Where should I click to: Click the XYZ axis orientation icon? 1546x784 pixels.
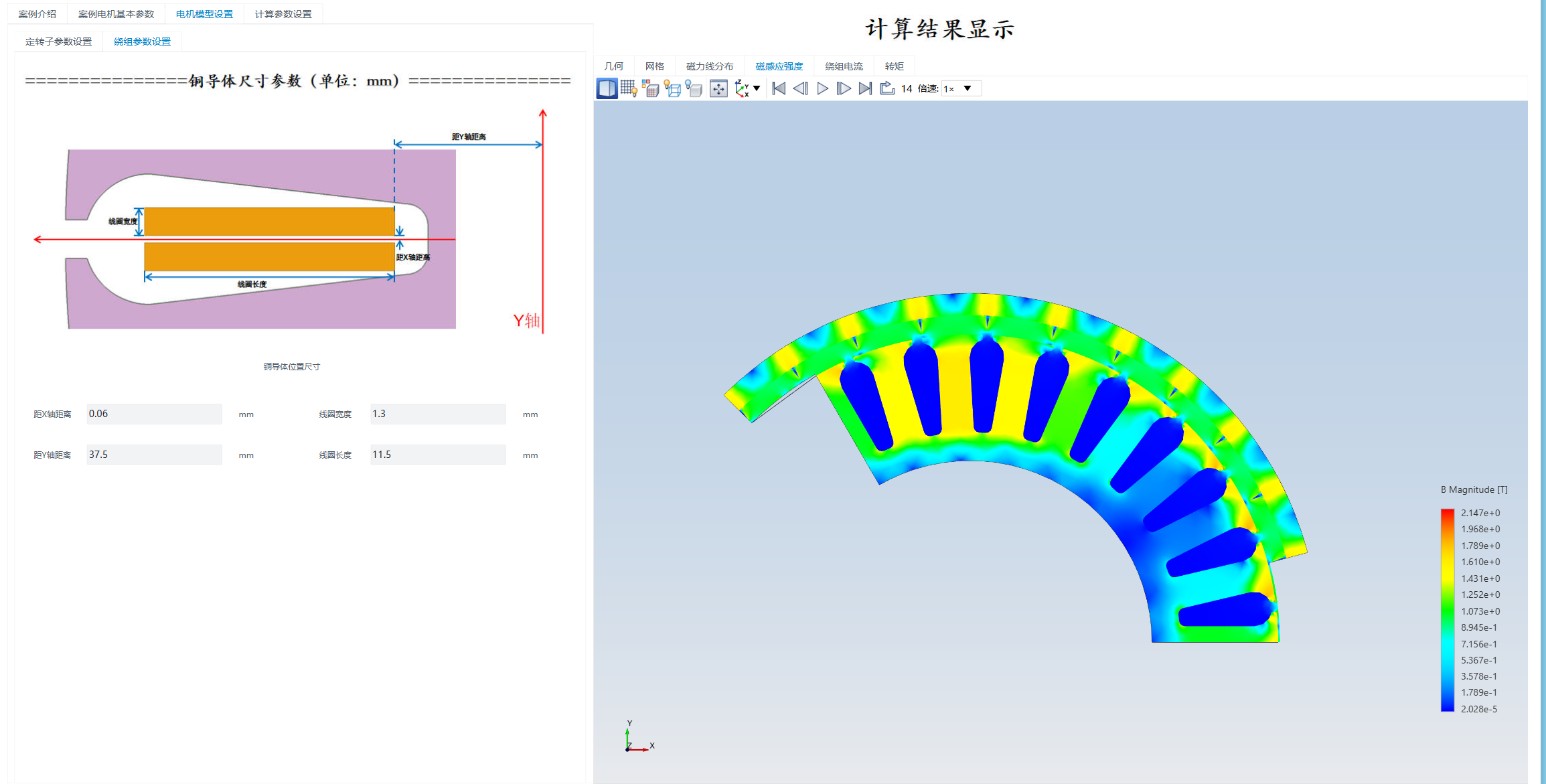tap(742, 88)
